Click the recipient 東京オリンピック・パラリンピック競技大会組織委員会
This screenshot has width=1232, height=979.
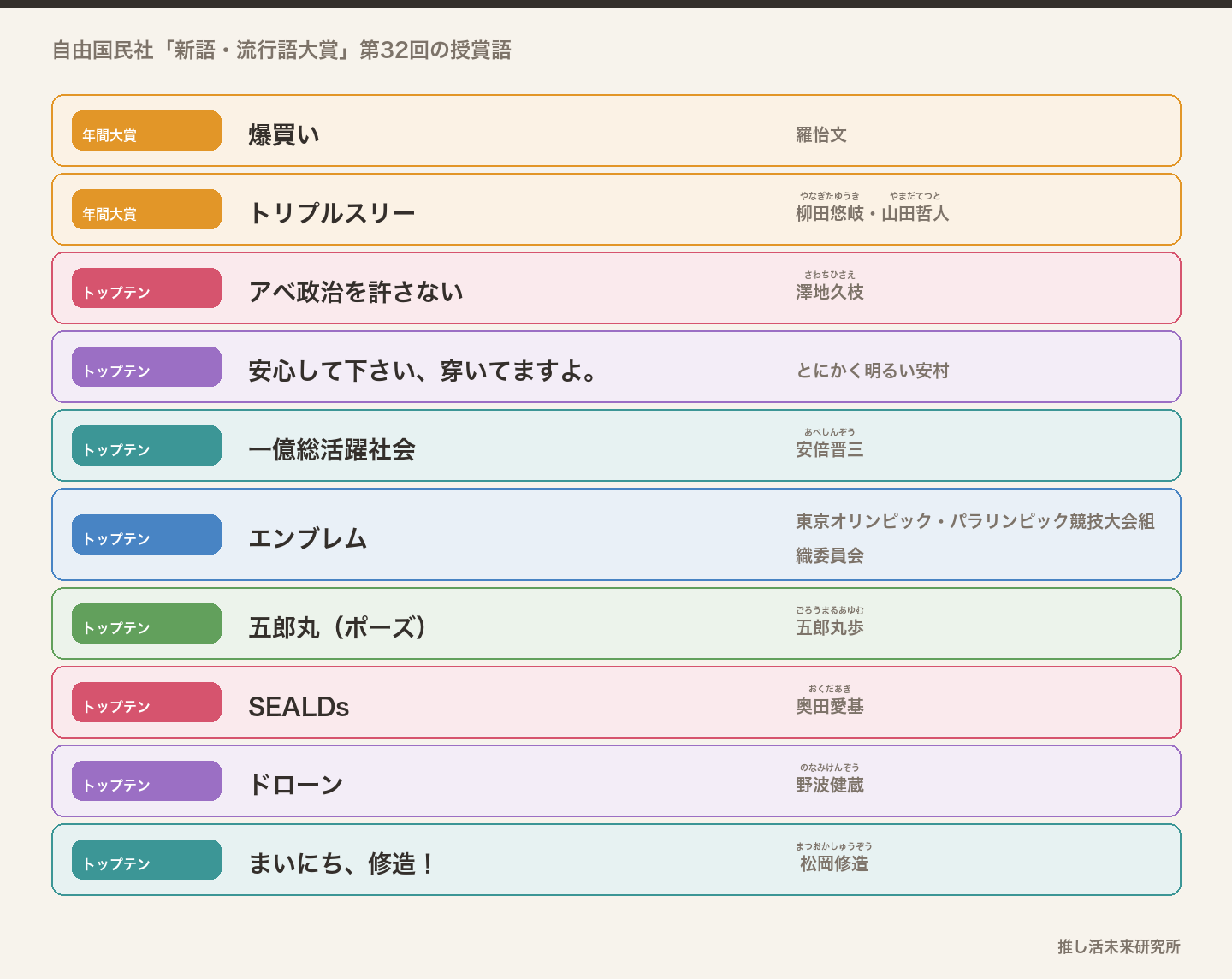point(975,538)
